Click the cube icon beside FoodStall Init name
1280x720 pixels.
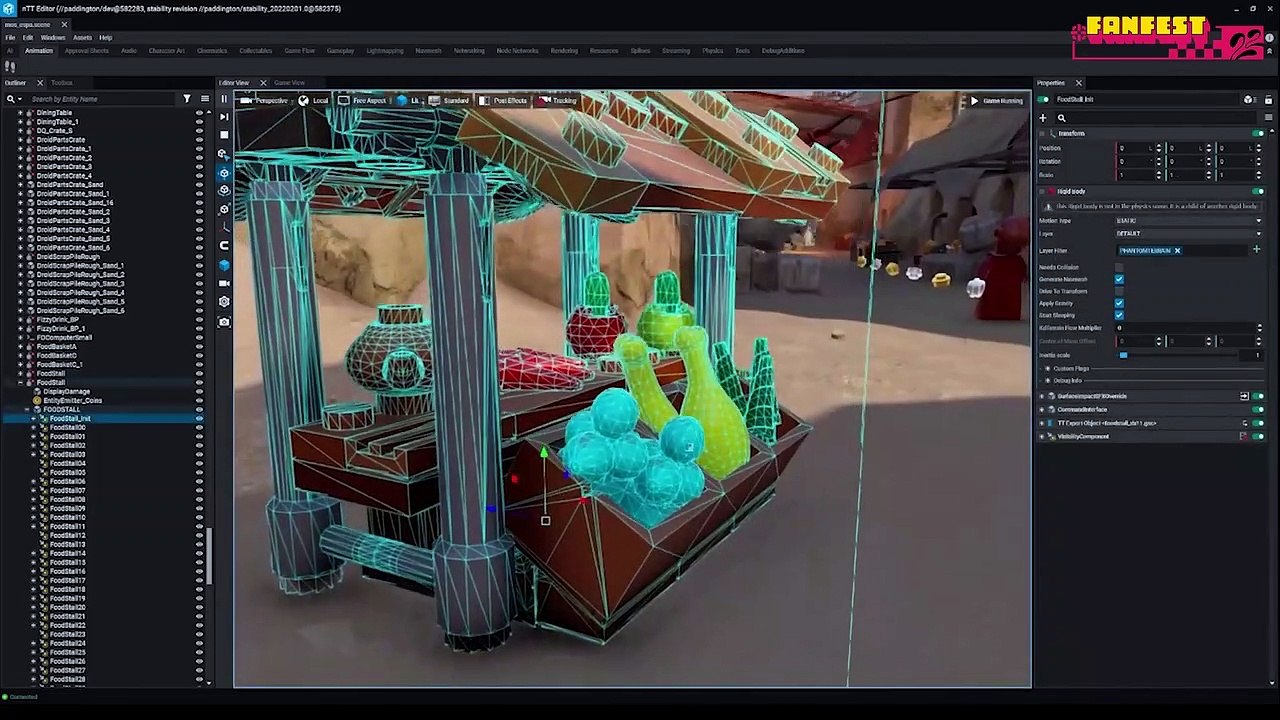pyautogui.click(x=1248, y=100)
